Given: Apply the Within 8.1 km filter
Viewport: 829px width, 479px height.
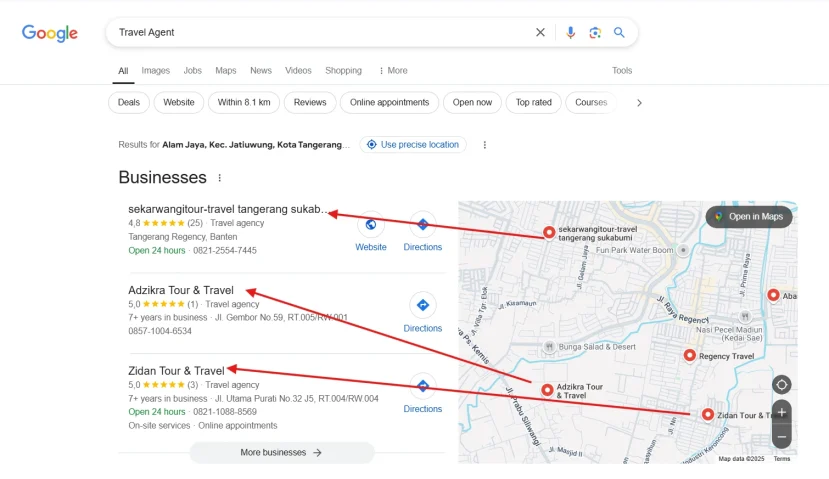Looking at the screenshot, I should [244, 103].
